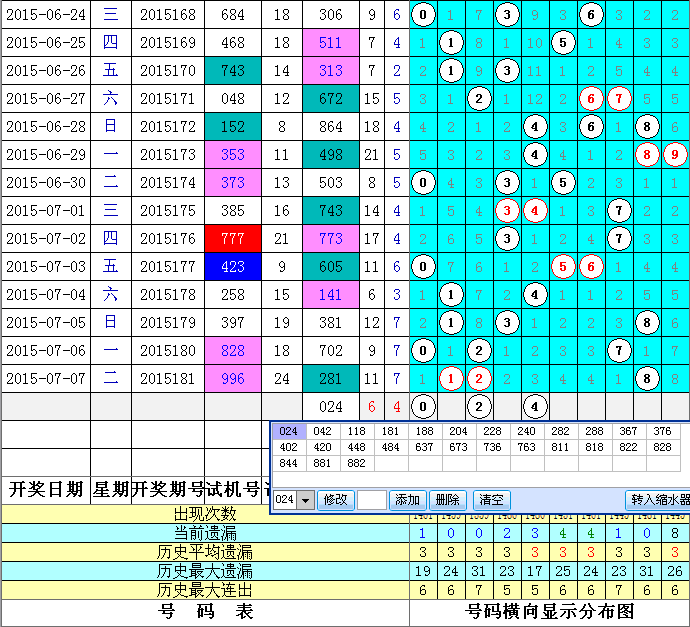Toggle circled 2 in the bottom 024 row
The width and height of the screenshot is (690, 627).
click(480, 407)
